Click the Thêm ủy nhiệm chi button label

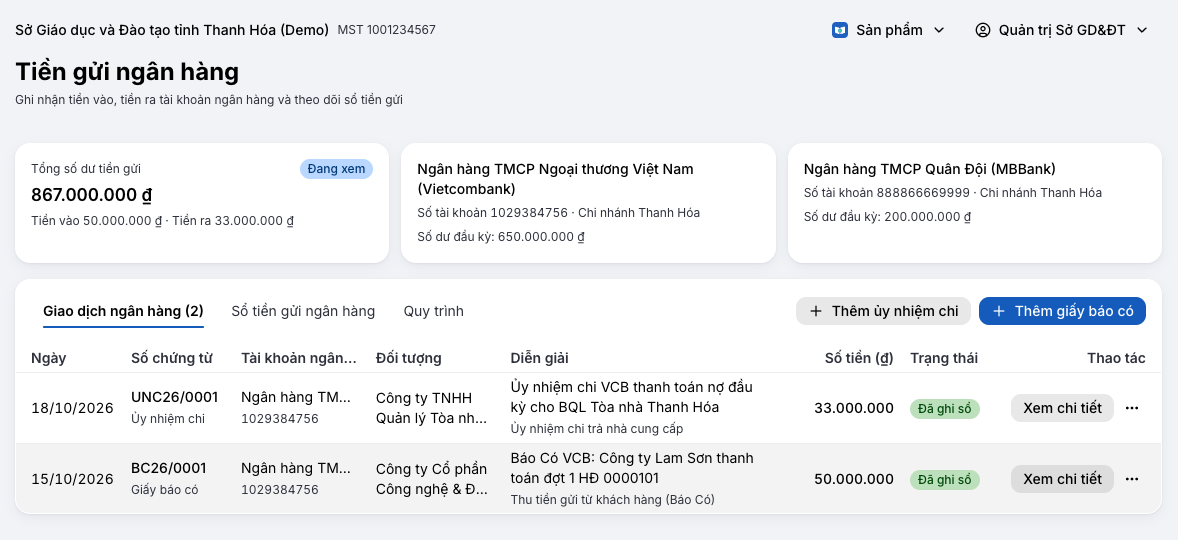pos(895,311)
